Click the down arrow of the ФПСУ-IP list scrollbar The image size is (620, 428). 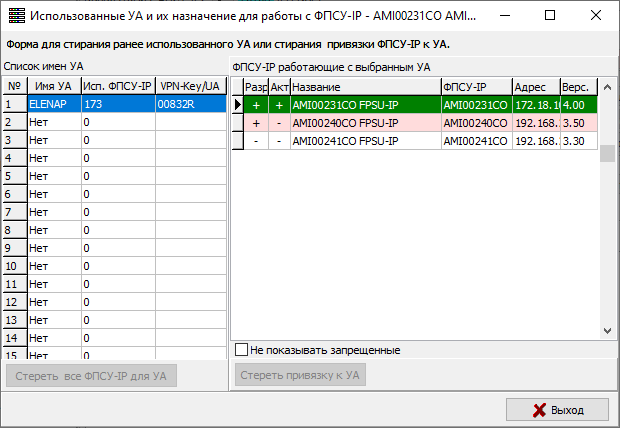click(606, 332)
